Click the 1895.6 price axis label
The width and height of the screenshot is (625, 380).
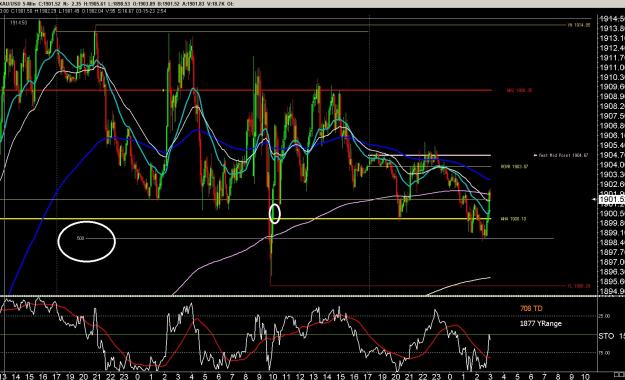[x=612, y=282]
